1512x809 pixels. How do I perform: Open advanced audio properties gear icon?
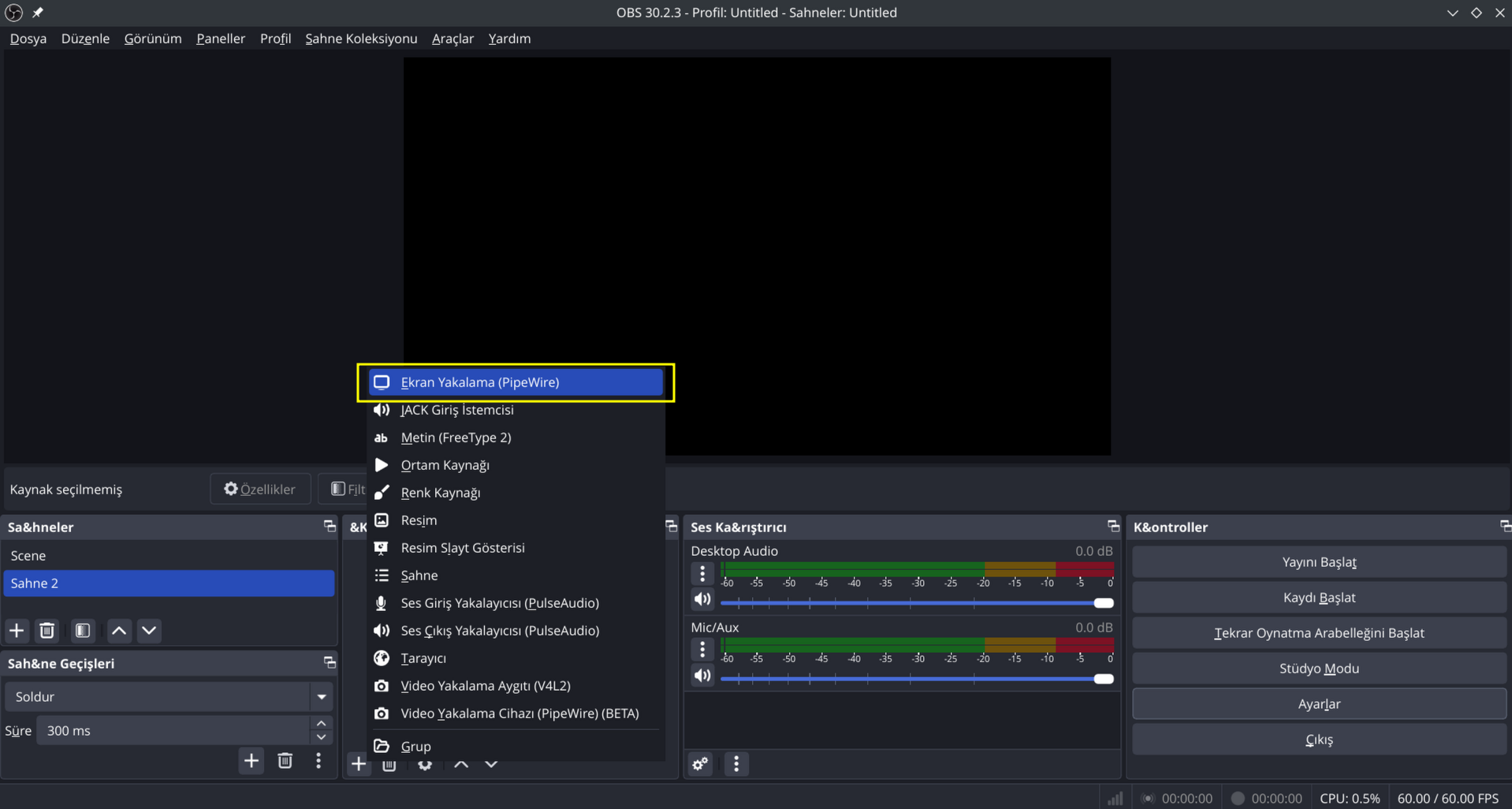700,764
